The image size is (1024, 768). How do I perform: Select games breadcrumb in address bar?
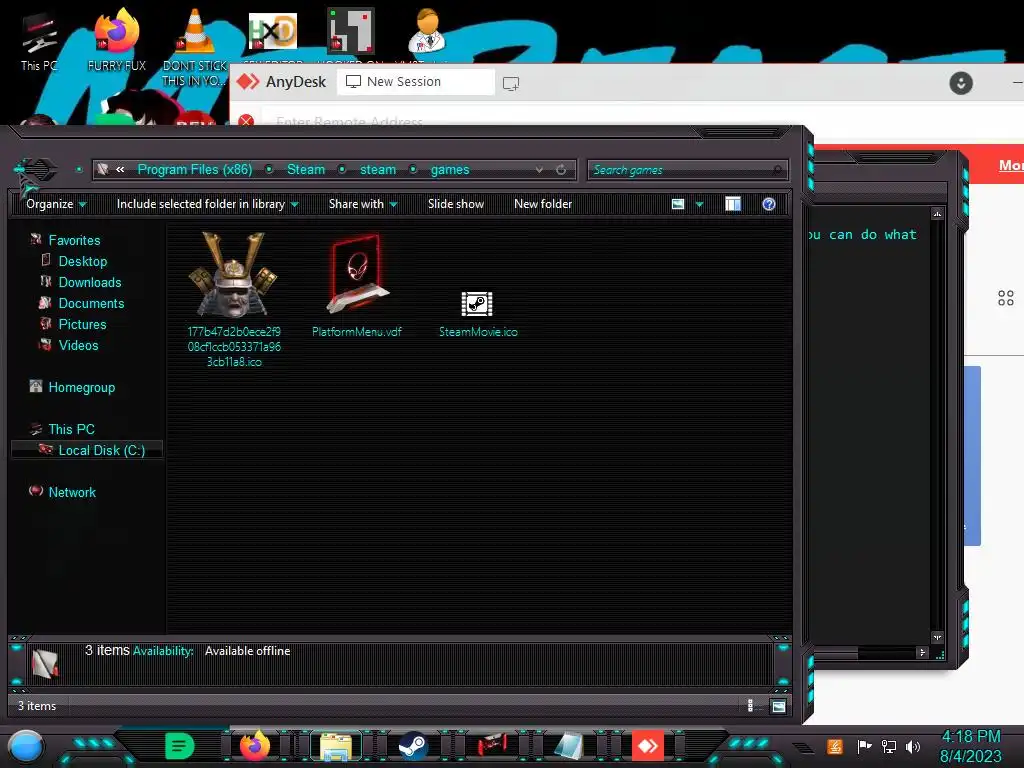click(450, 170)
